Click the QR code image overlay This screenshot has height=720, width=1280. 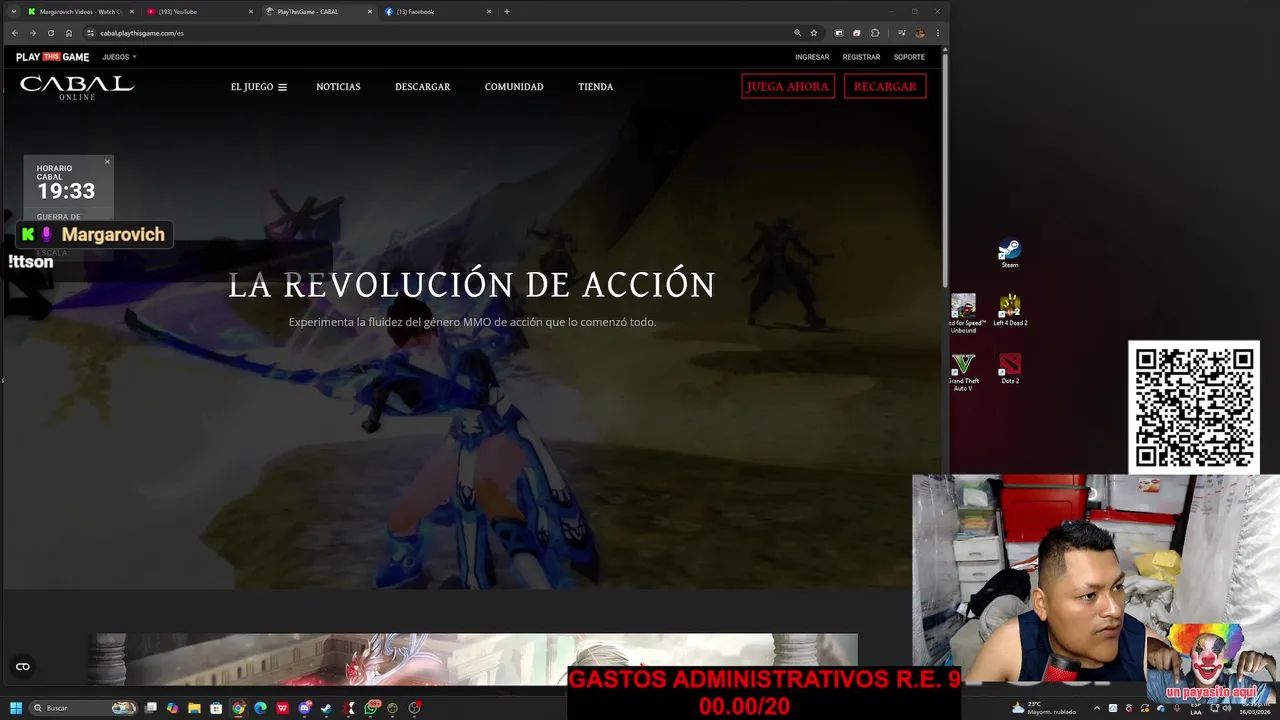pyautogui.click(x=1194, y=407)
